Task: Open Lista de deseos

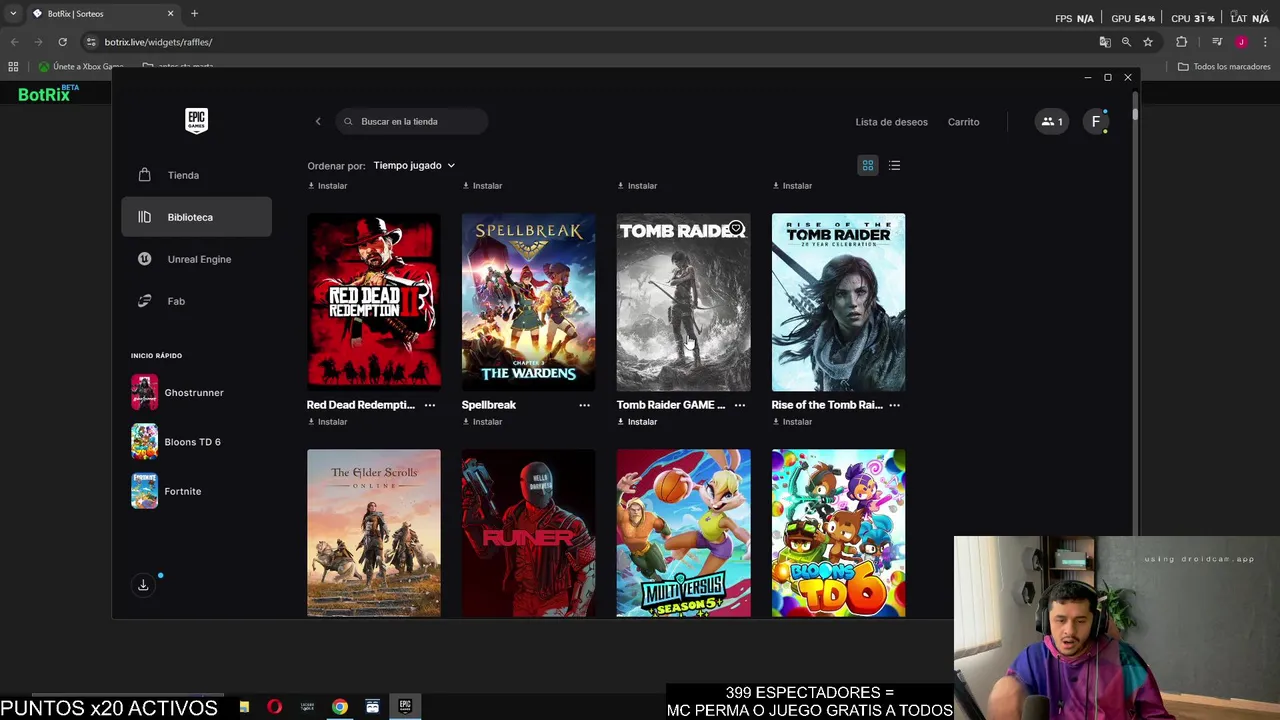Action: pos(891,122)
